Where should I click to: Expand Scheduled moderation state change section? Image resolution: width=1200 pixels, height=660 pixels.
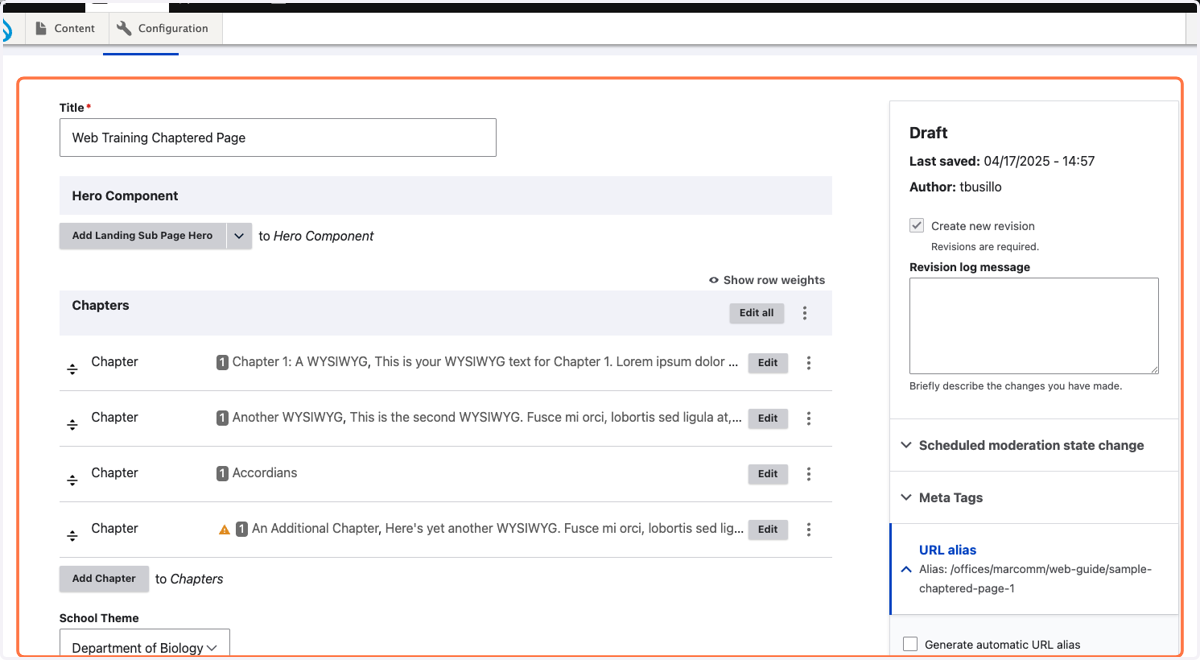[1034, 445]
